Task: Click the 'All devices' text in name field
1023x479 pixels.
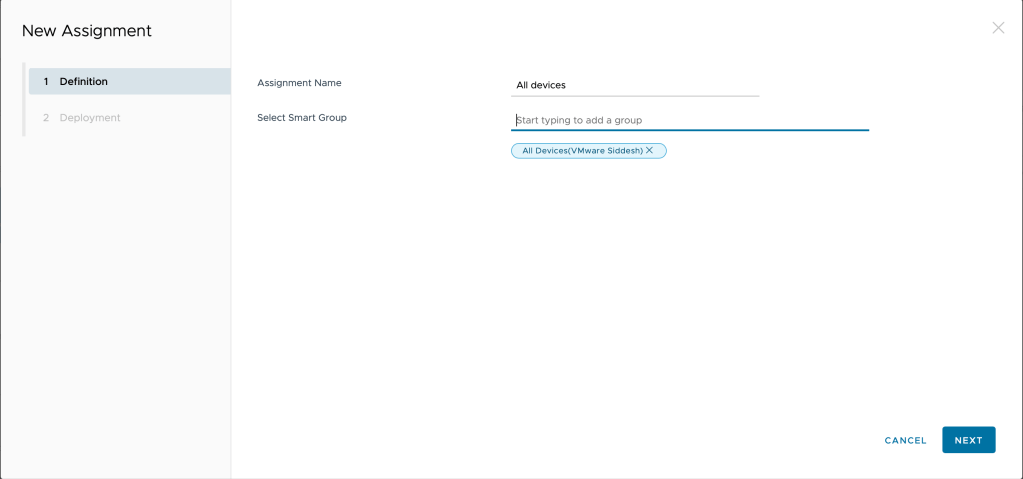Action: [541, 86]
